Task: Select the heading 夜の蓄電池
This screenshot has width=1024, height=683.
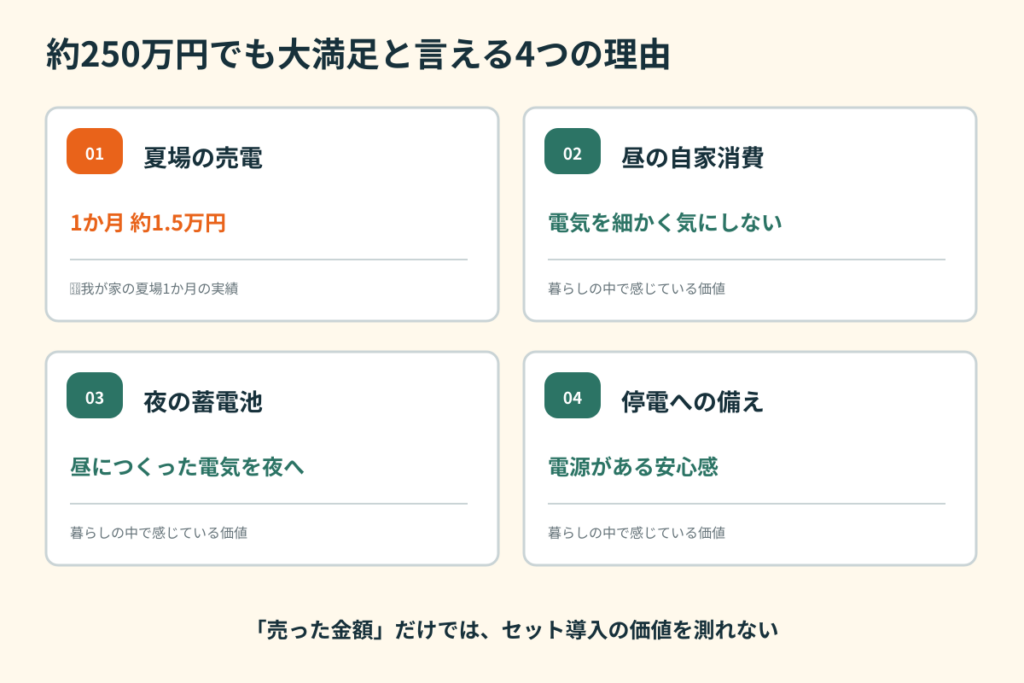Action: 203,402
